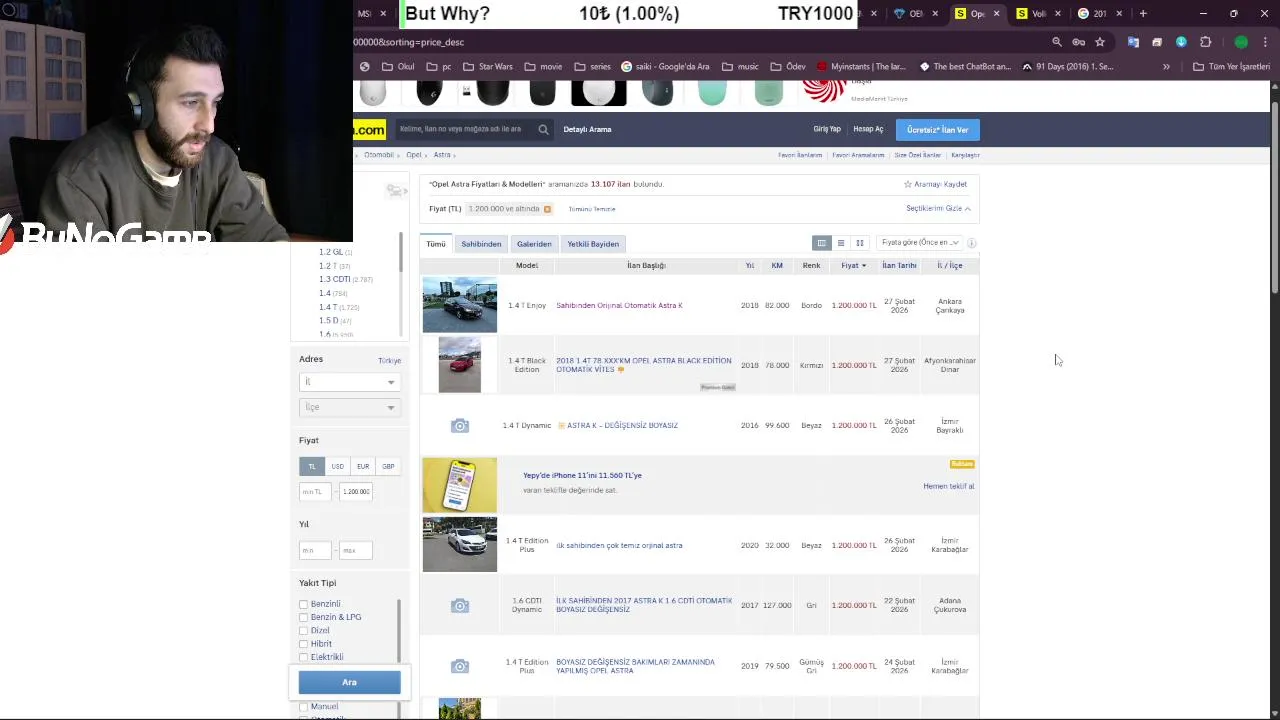Tick the Benzinli fuel checkbox

pyautogui.click(x=303, y=604)
